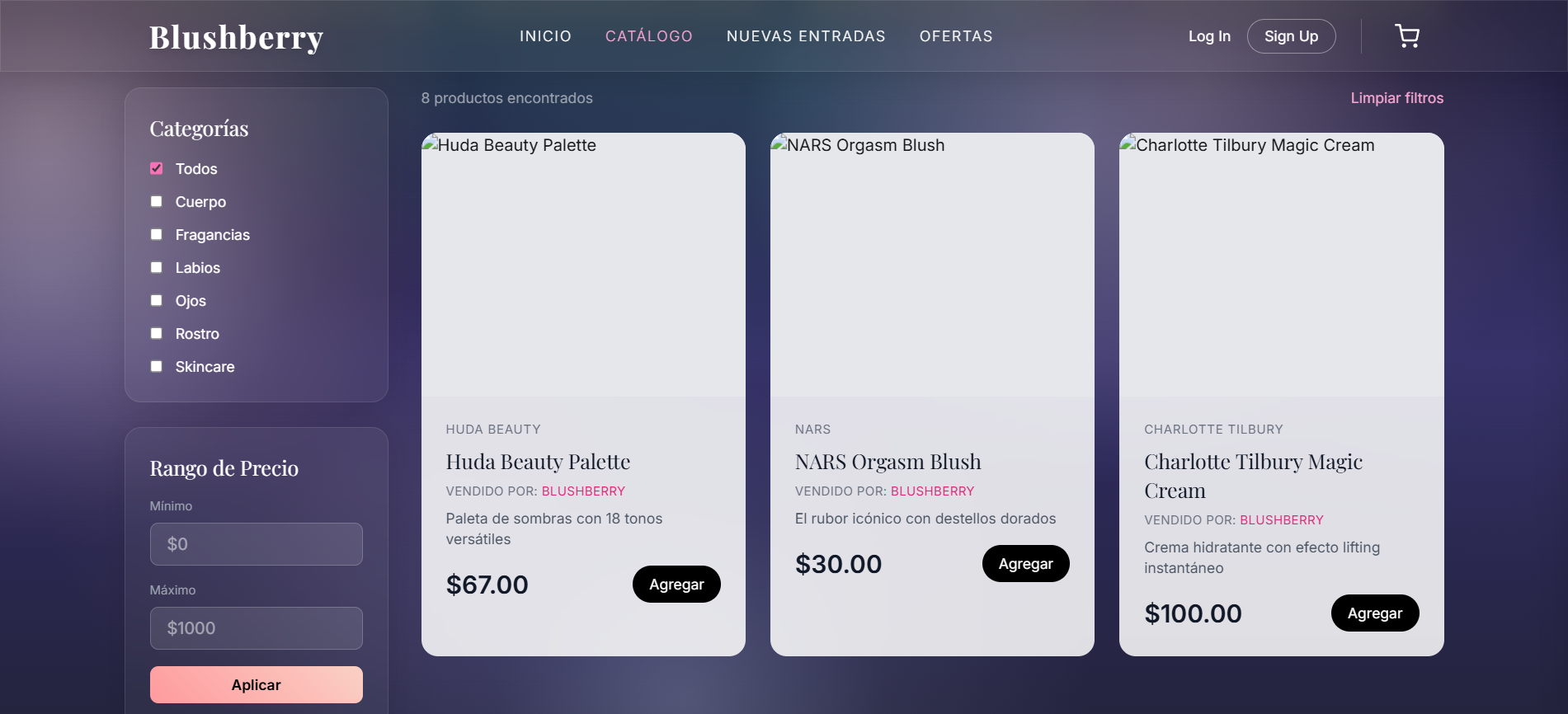Click BLUSHBERRY seller on Huda Beauty card

(583, 491)
